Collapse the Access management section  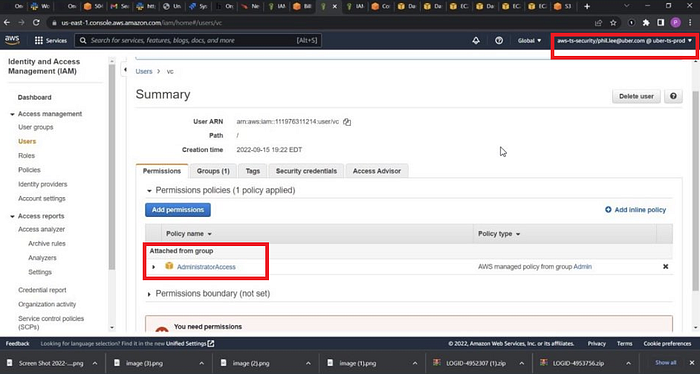(12, 114)
